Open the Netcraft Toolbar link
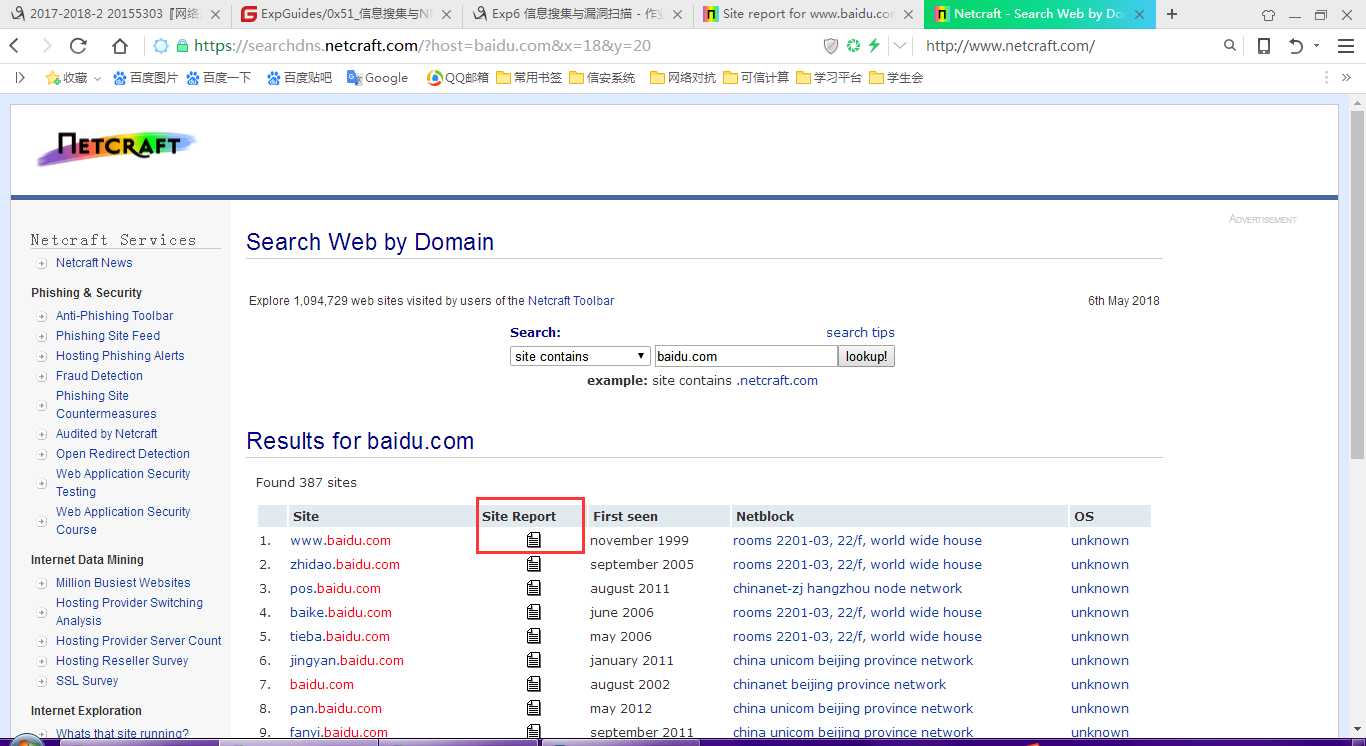1366x746 pixels. pyautogui.click(x=571, y=300)
